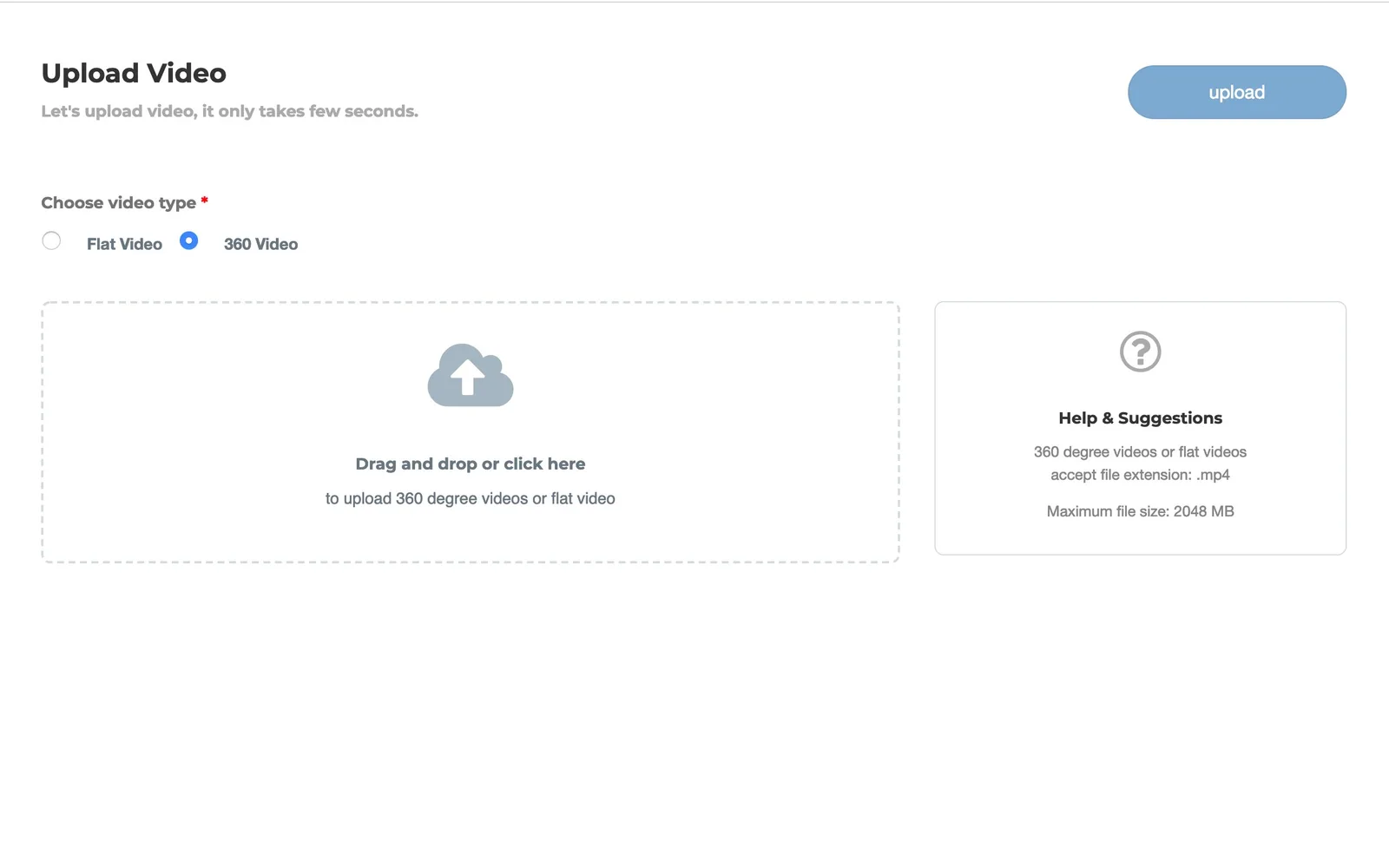Image resolution: width=1389 pixels, height=868 pixels.
Task: Click 'to upload 360 degree videos or flat video' text
Action: (x=471, y=498)
